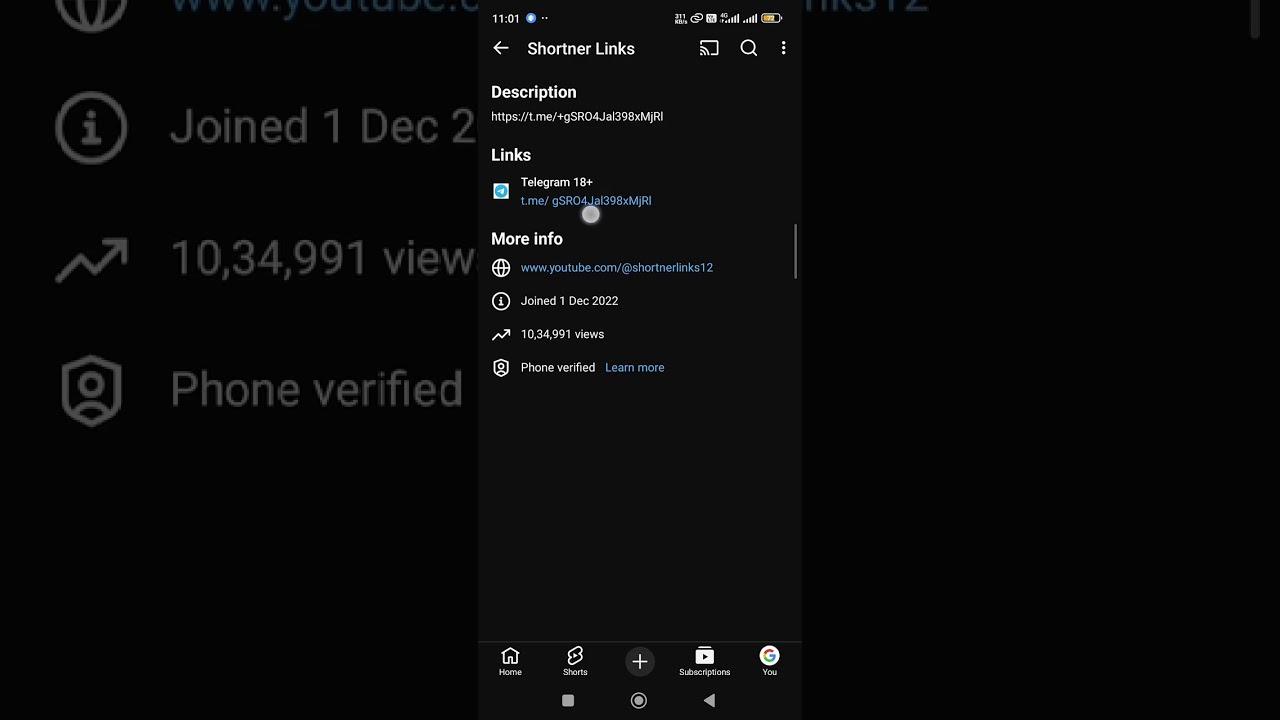Tap the Telegram logo icon under Links
The image size is (1280, 720).
(x=501, y=191)
